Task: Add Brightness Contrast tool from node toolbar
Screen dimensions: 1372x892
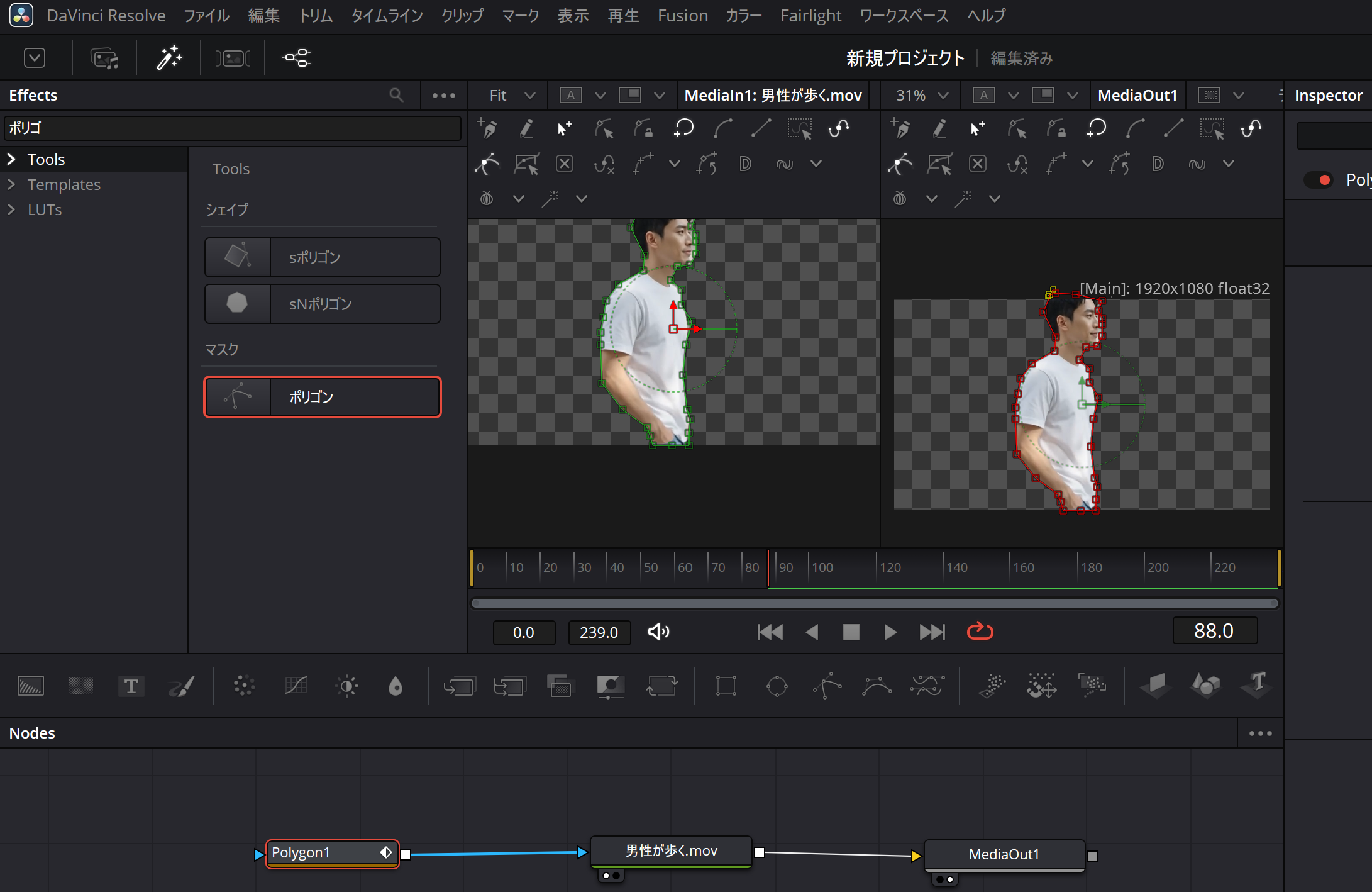Action: click(347, 686)
